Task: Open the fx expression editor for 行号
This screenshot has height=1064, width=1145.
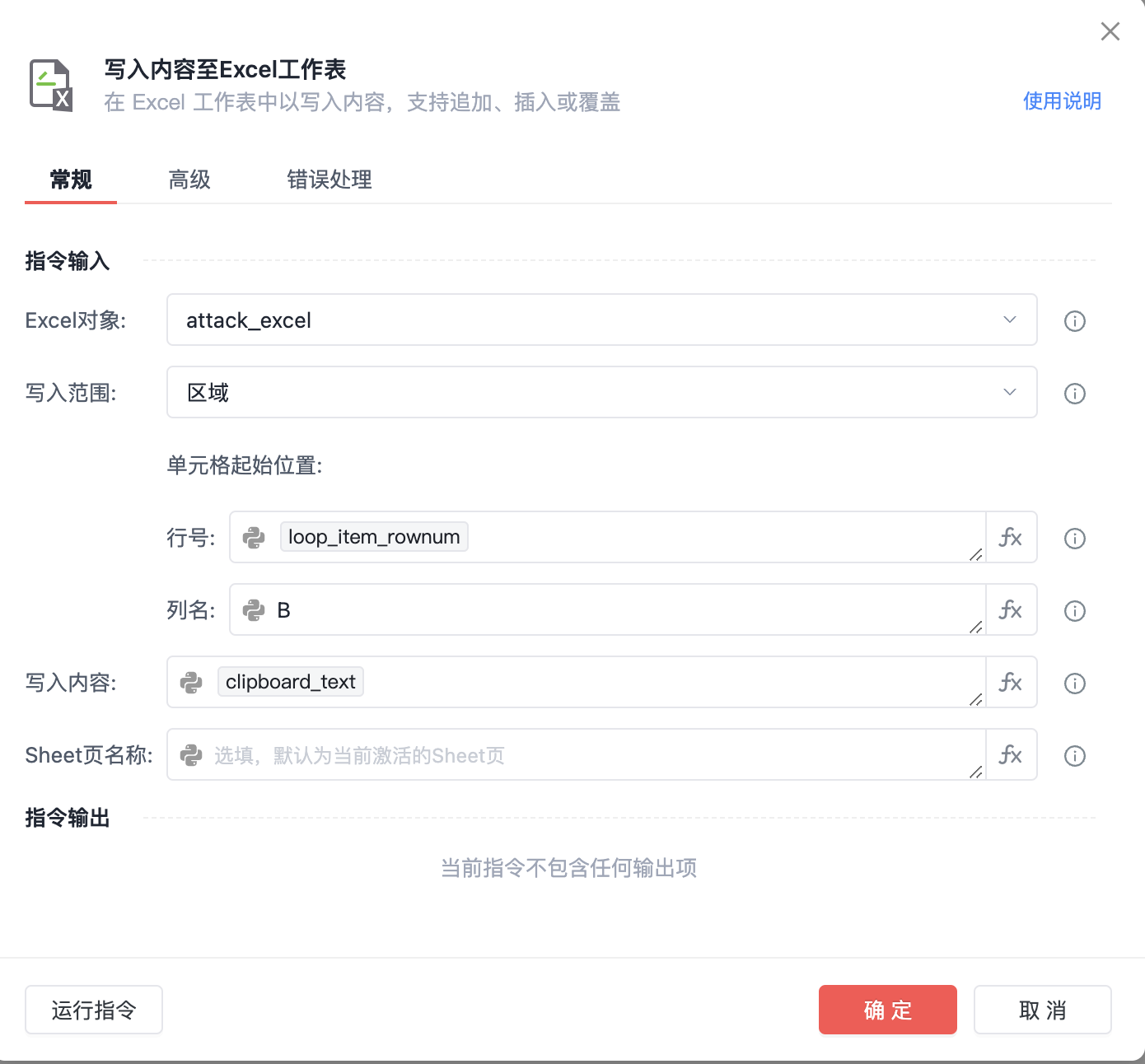Action: click(x=1011, y=537)
